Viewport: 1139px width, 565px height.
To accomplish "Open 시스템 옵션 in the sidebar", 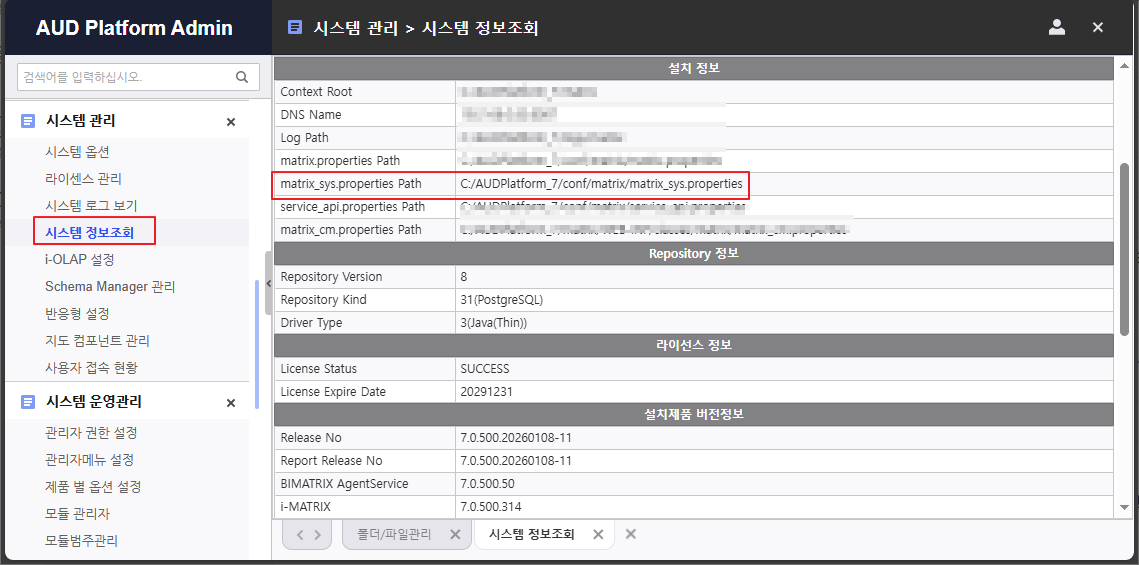I will tap(77, 152).
